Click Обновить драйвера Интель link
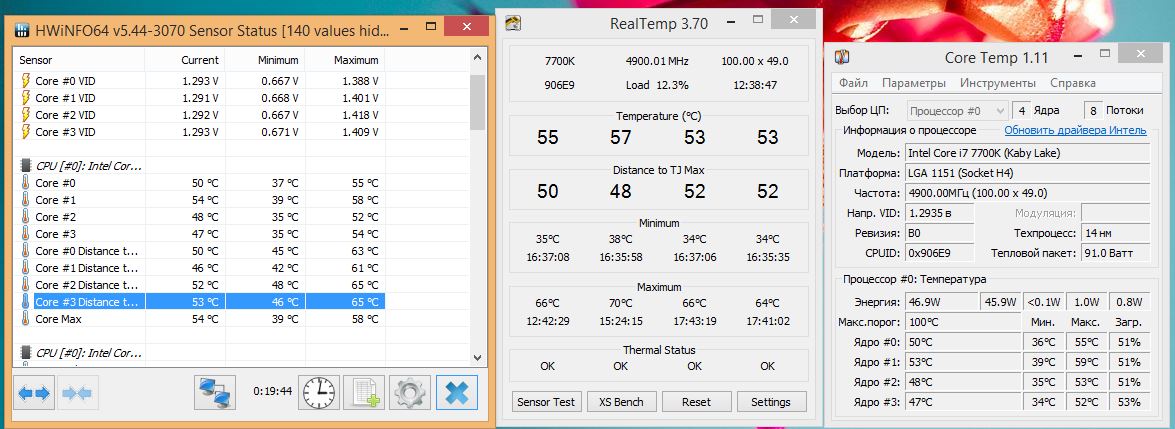 (x=1075, y=130)
